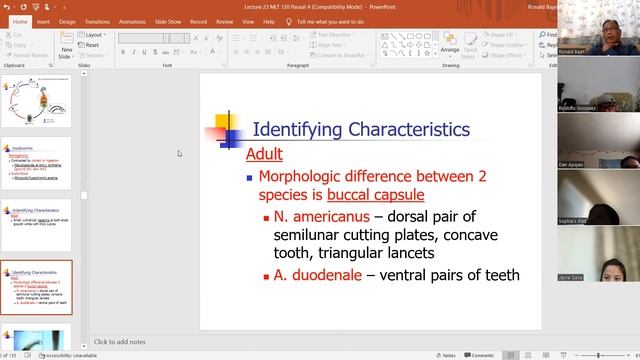The height and width of the screenshot is (360, 640).
Task: Click the Decrease List Level icon
Action: pyautogui.click(x=273, y=38)
